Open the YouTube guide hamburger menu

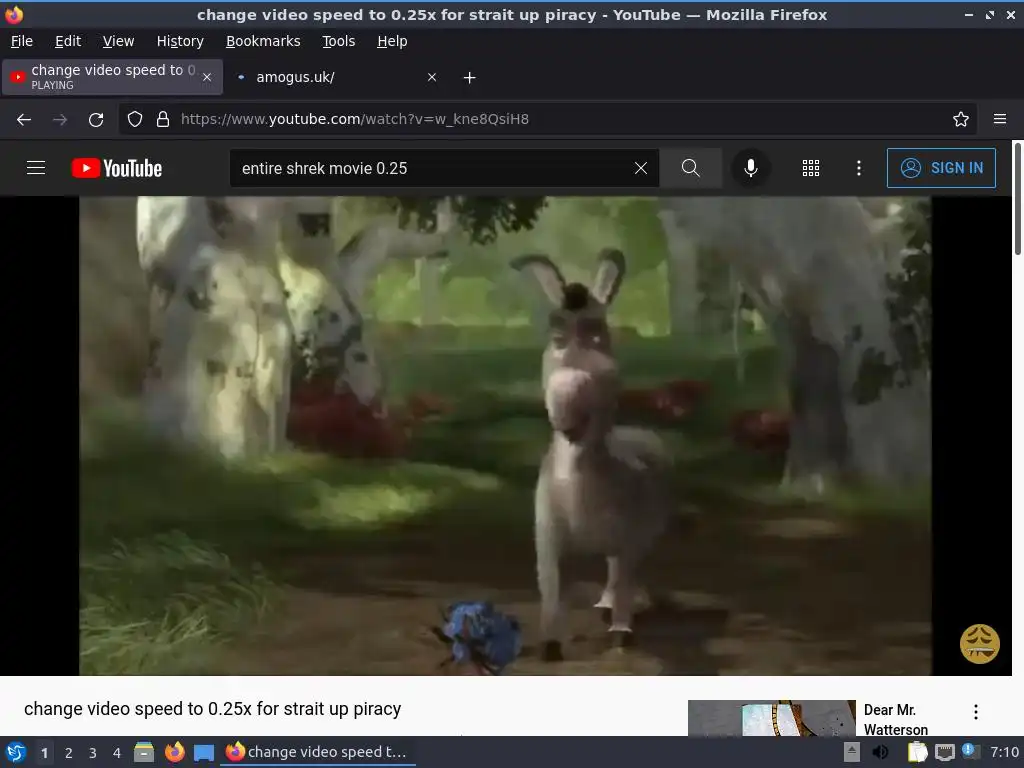coord(36,168)
